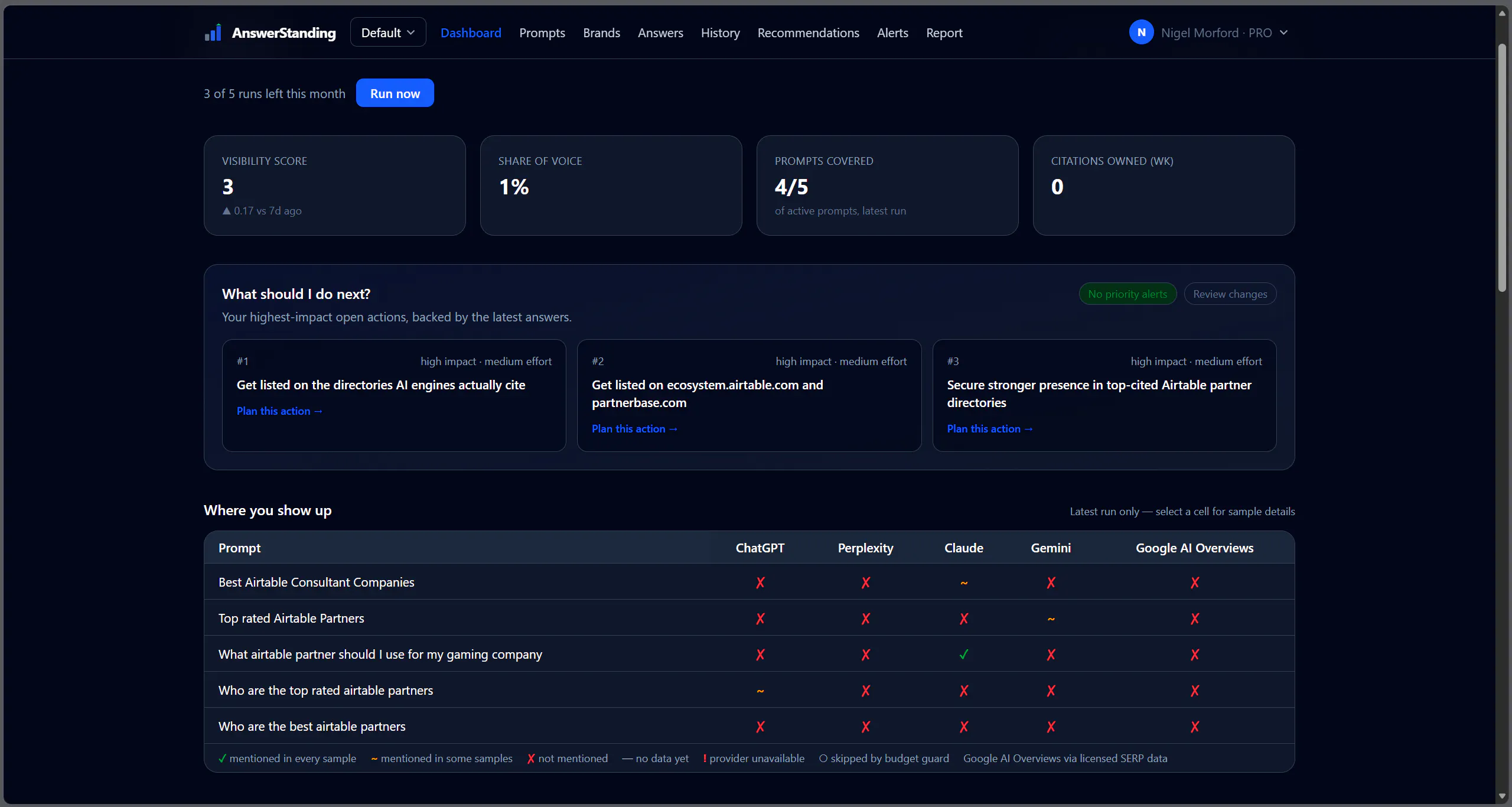1512x807 pixels.
Task: Click the Citations Owned (WK) card
Action: click(x=1164, y=186)
